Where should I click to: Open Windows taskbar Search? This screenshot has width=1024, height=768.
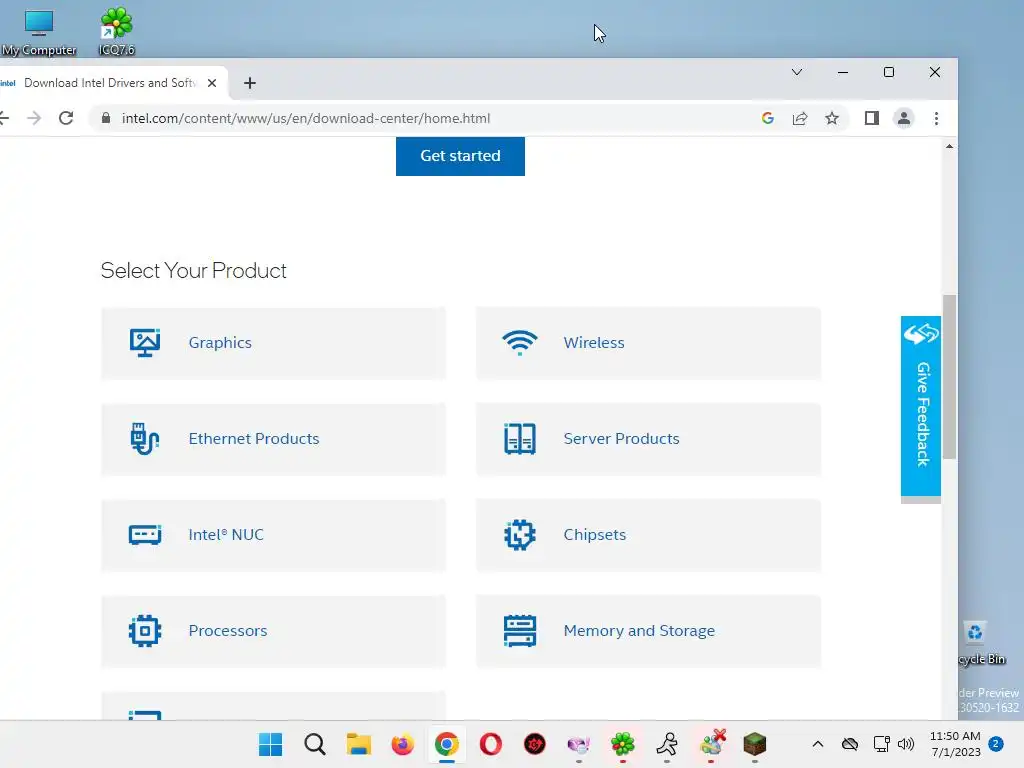(315, 744)
